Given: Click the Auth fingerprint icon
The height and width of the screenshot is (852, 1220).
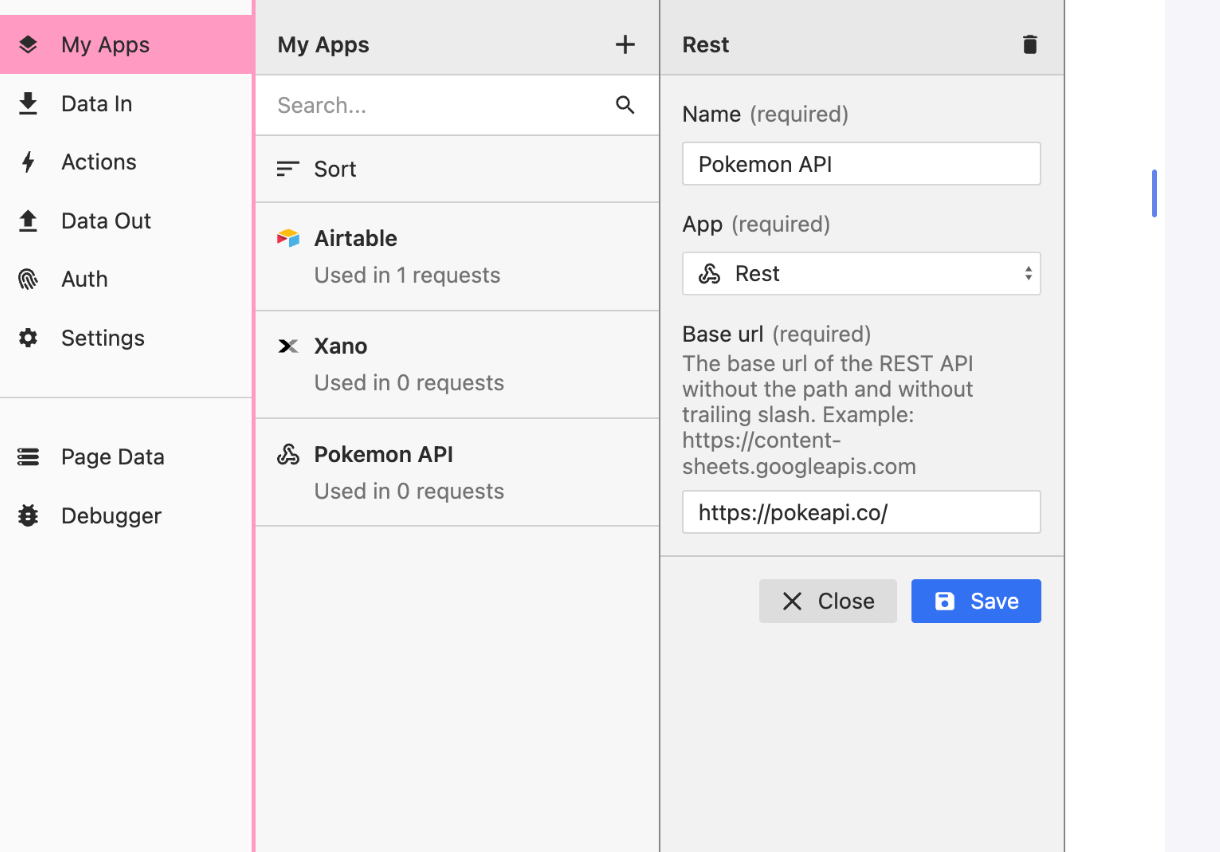Looking at the screenshot, I should point(28,280).
